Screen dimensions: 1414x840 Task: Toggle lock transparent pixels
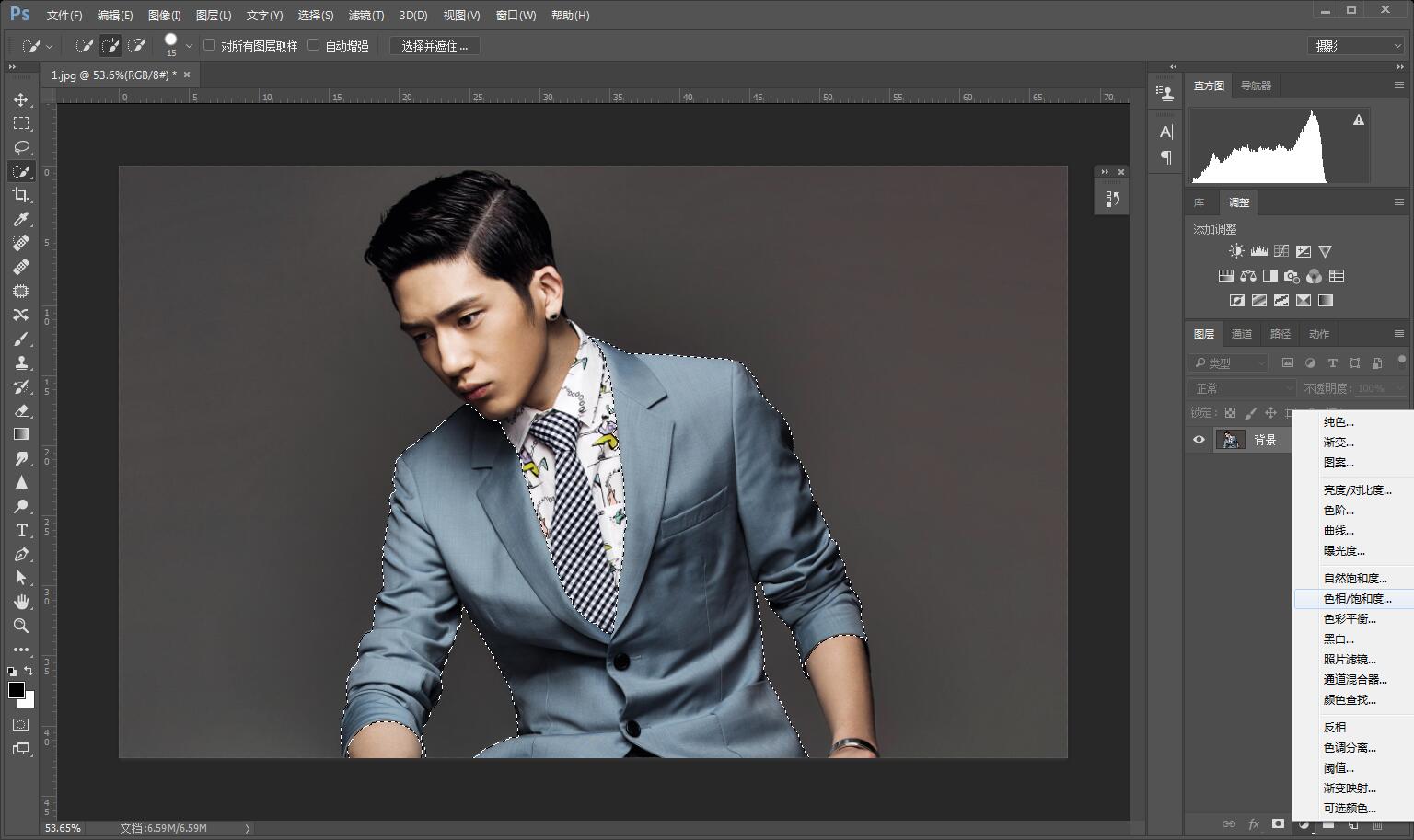pos(1230,413)
